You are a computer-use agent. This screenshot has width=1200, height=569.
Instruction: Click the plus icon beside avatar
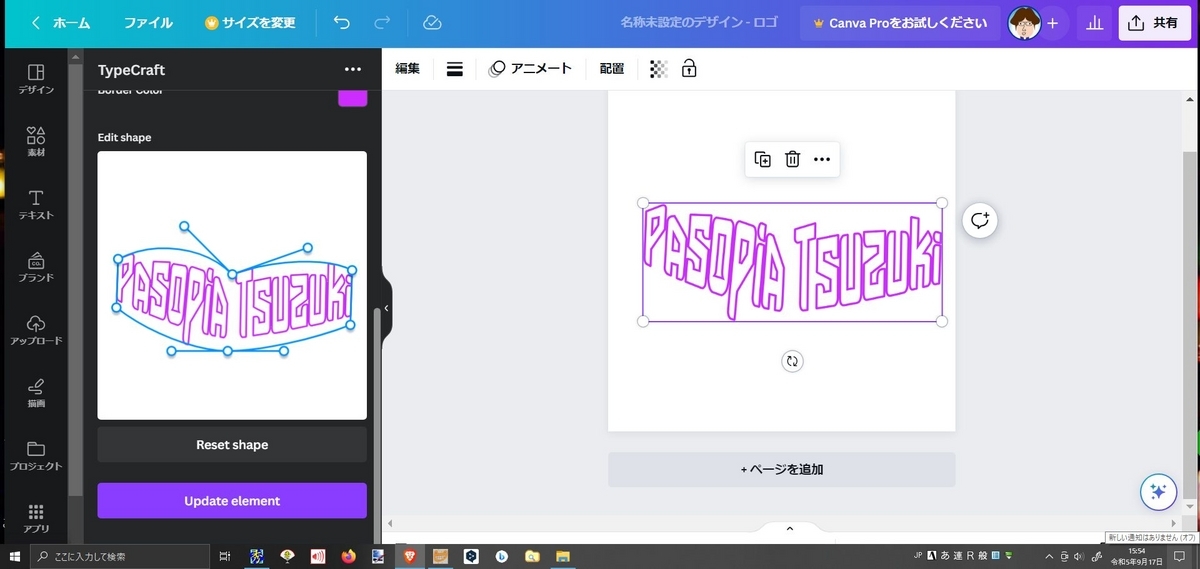1052,22
